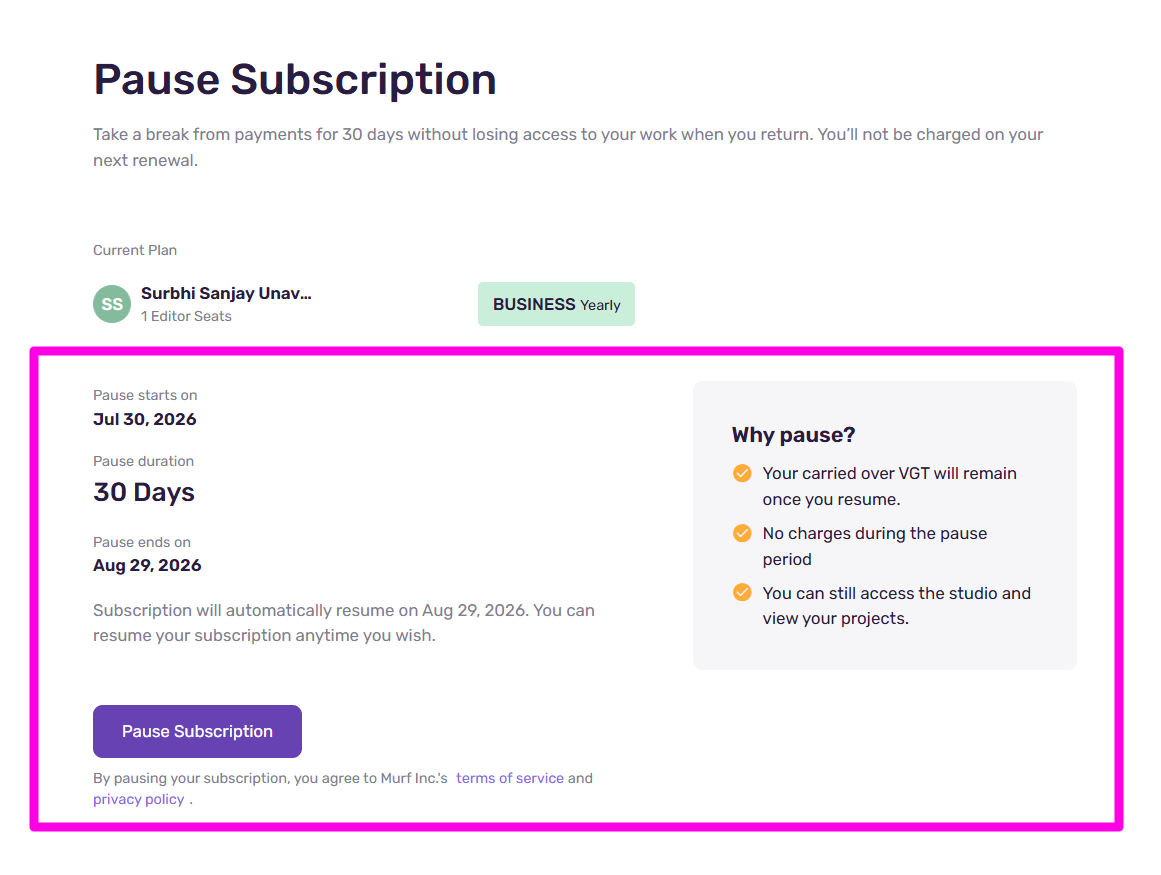Open the terms of service link
1161x875 pixels.
pos(510,778)
